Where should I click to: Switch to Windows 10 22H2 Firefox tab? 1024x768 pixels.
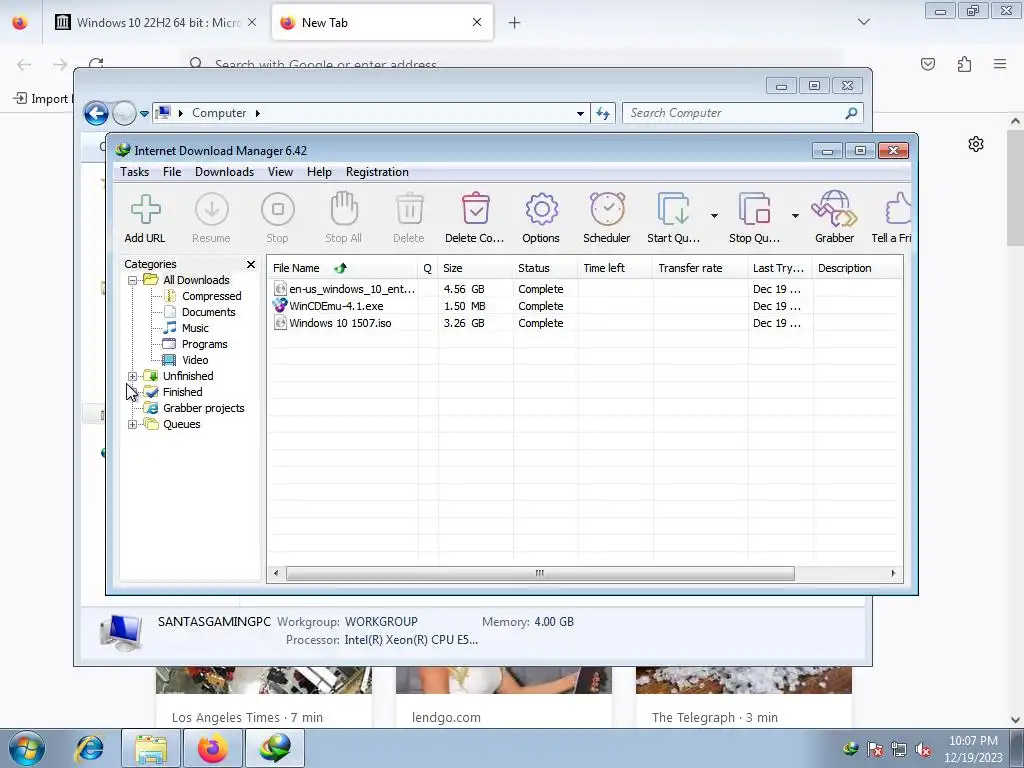pos(156,23)
